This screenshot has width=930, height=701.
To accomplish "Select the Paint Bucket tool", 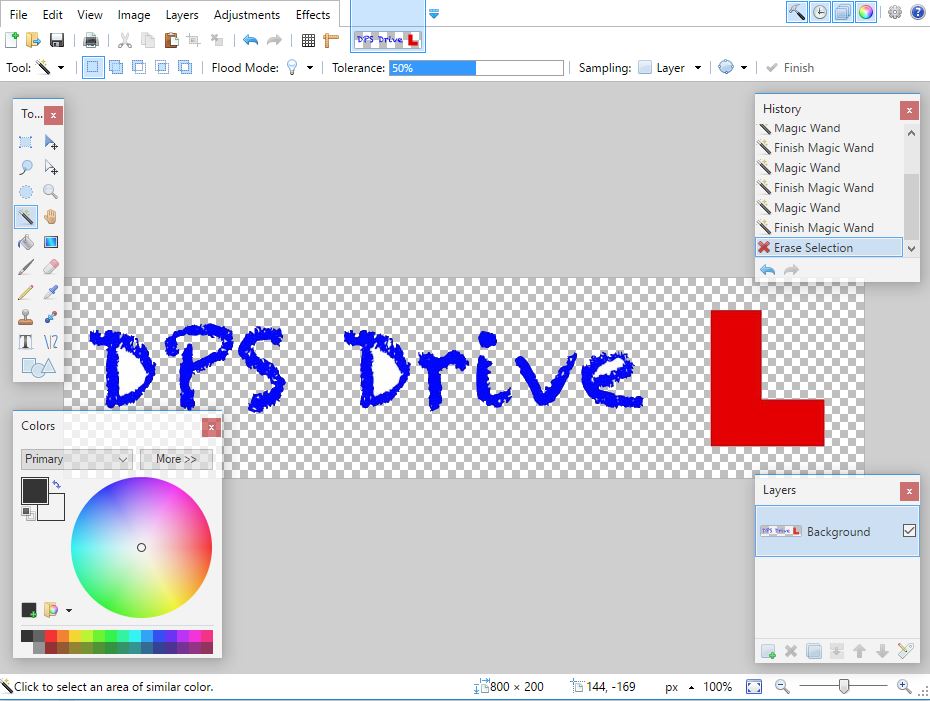I will pyautogui.click(x=26, y=242).
